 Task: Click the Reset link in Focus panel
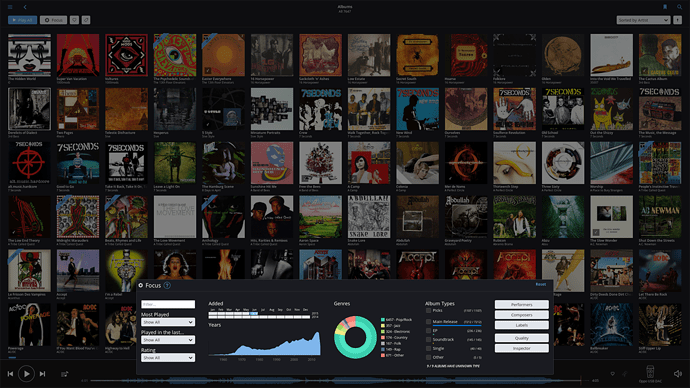point(540,285)
